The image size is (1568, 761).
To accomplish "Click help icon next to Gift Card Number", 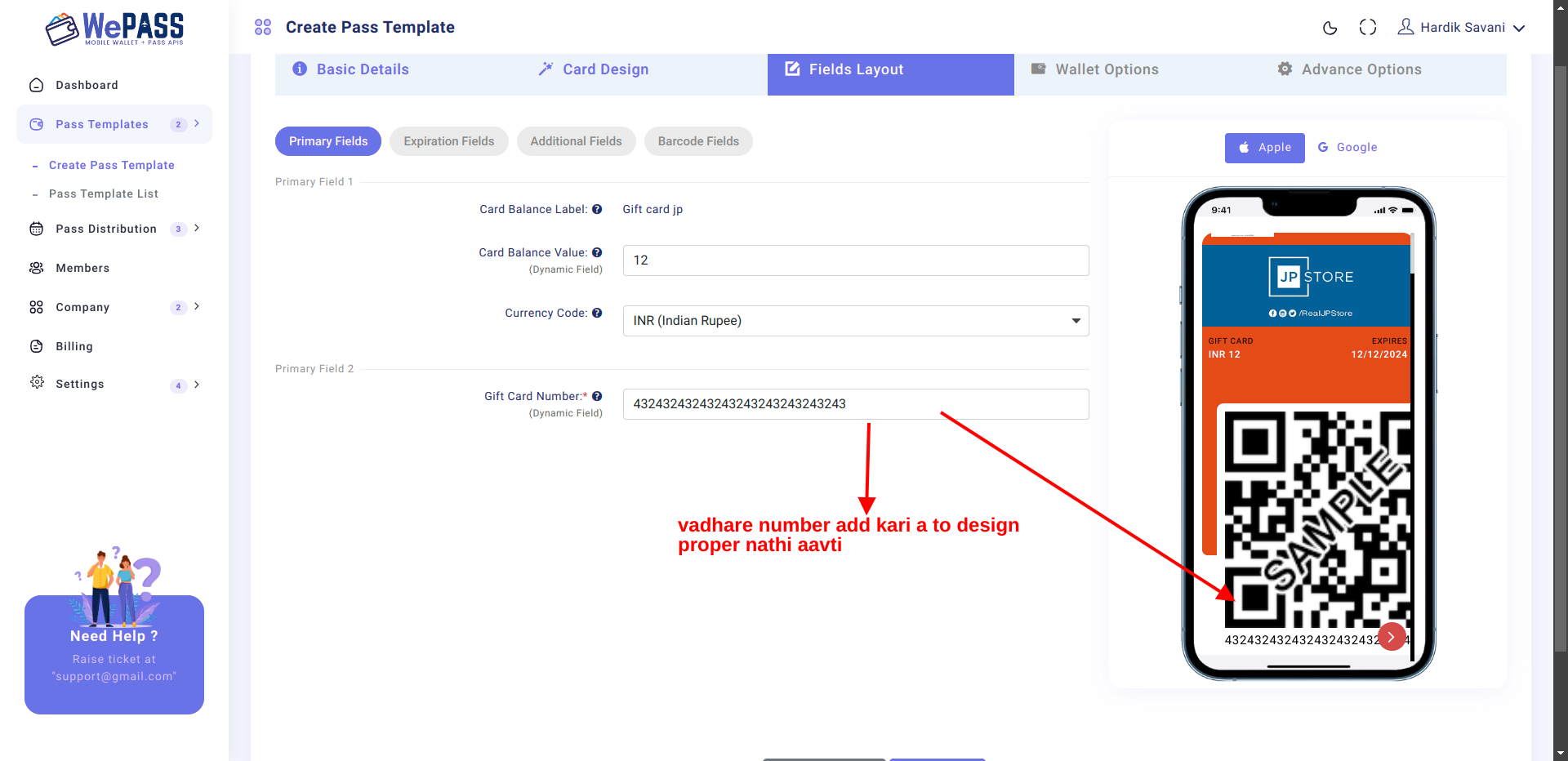I will point(597,396).
